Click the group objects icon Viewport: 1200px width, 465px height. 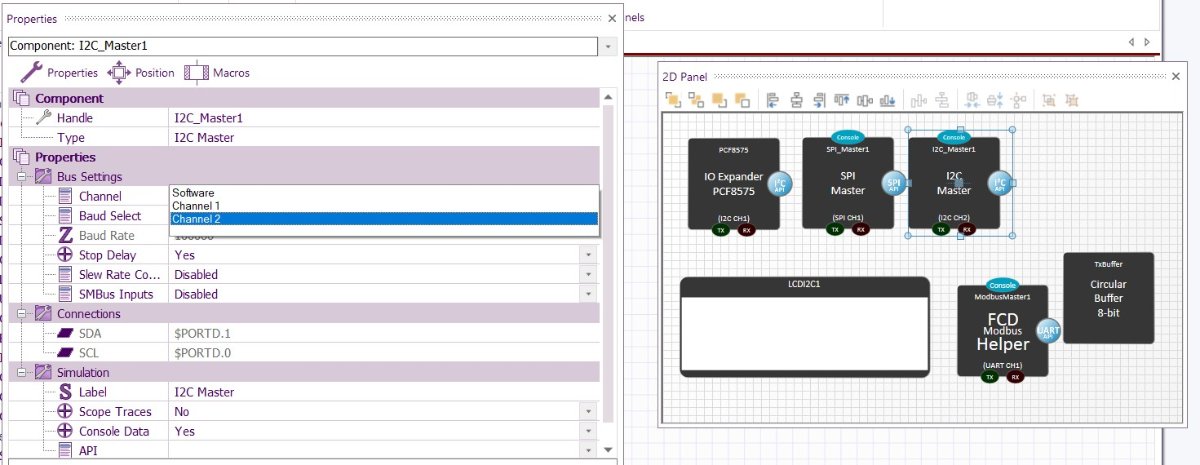[x=1049, y=100]
